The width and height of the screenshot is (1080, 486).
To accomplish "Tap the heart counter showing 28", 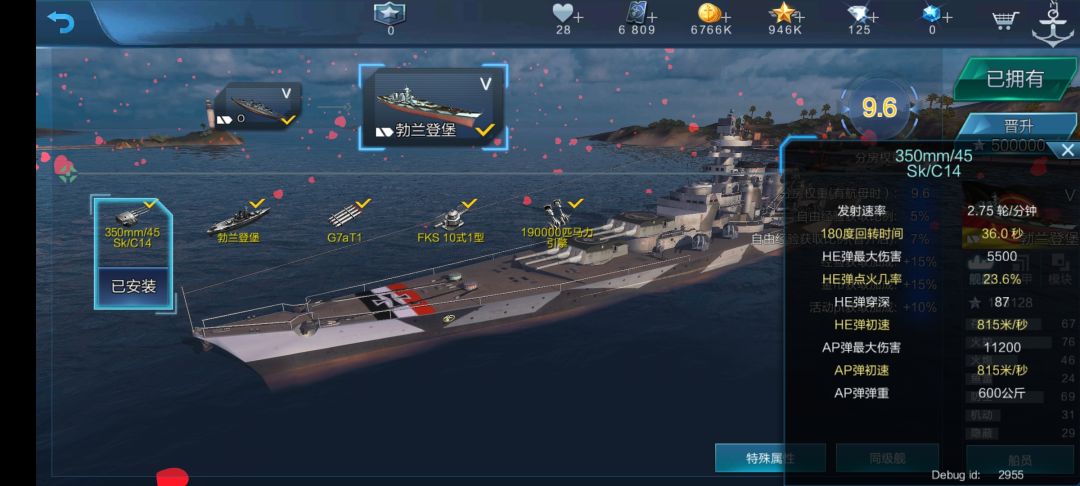I will coord(563,19).
